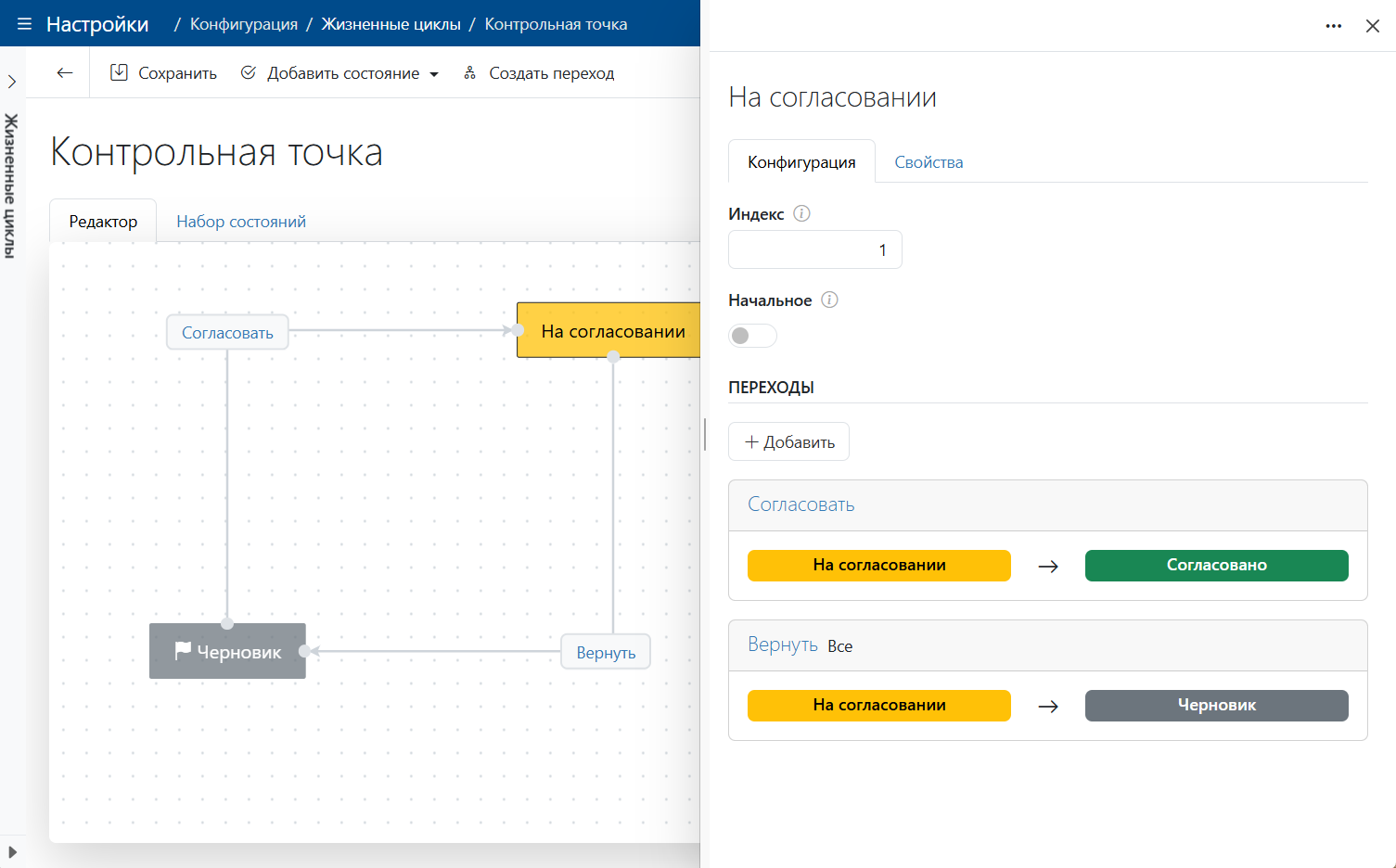Click the yellow На согласовании badge under Согласовать

point(879,566)
